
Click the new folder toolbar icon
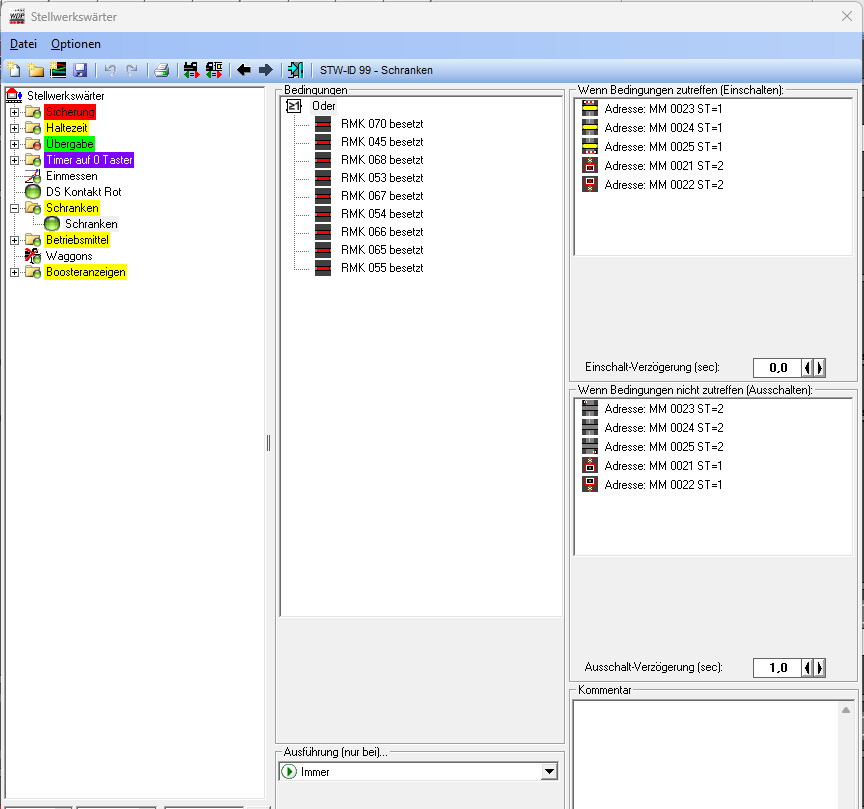(x=36, y=70)
